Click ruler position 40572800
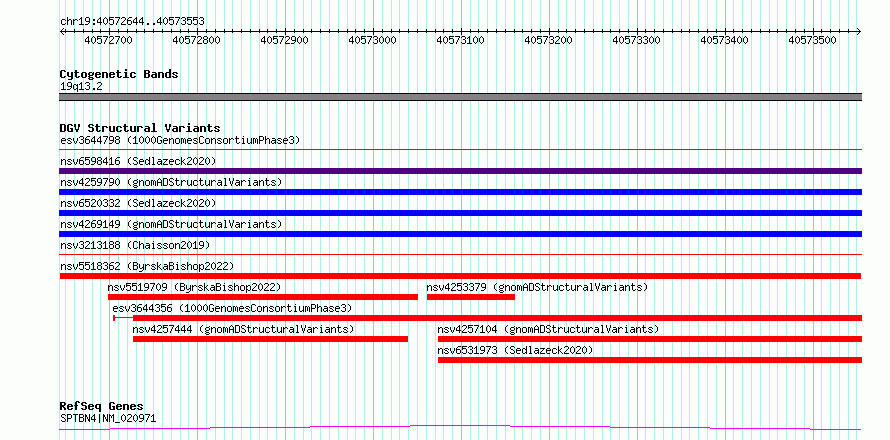Viewport: 890px width, 440px height. [x=196, y=40]
